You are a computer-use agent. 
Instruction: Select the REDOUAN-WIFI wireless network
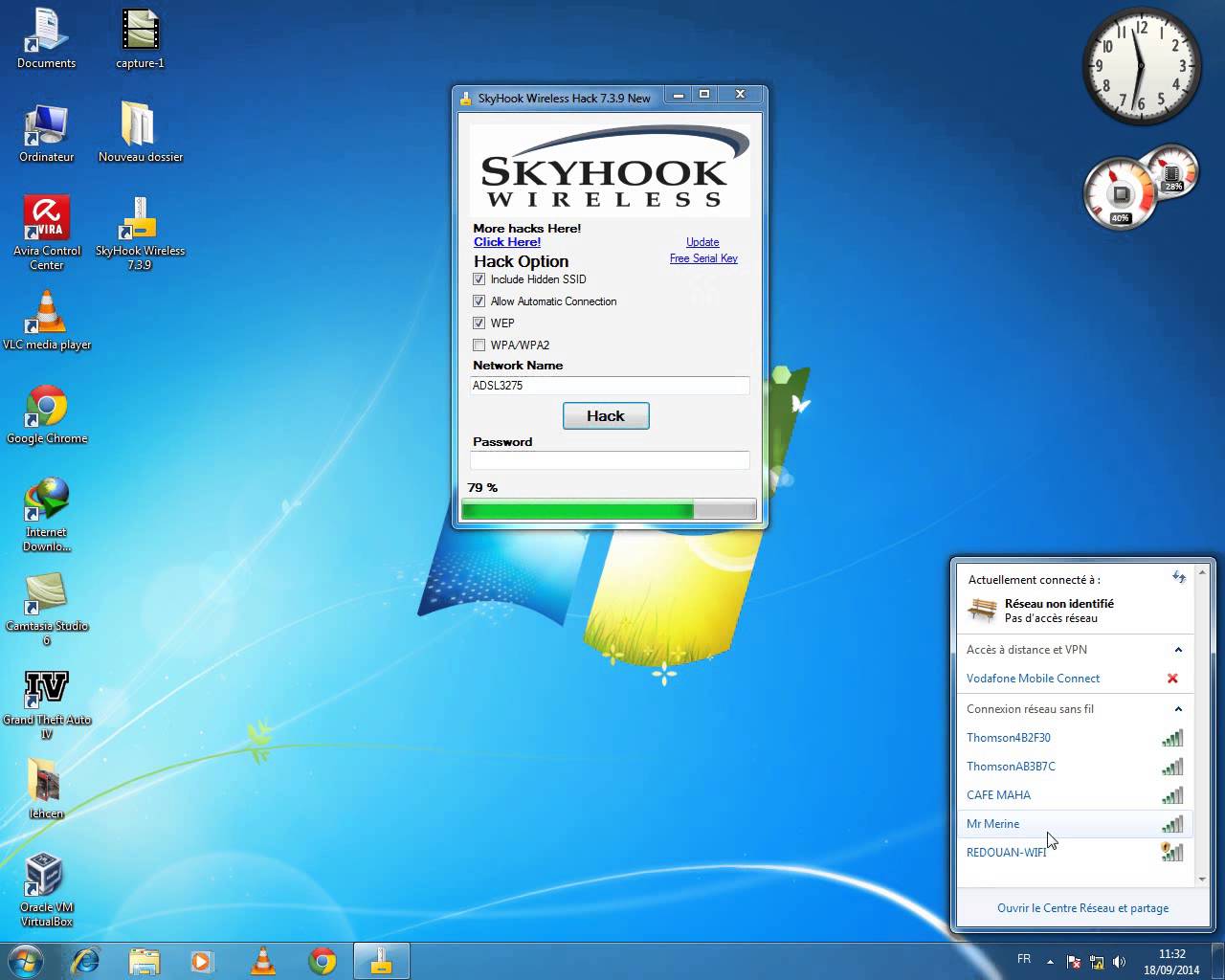point(1076,853)
